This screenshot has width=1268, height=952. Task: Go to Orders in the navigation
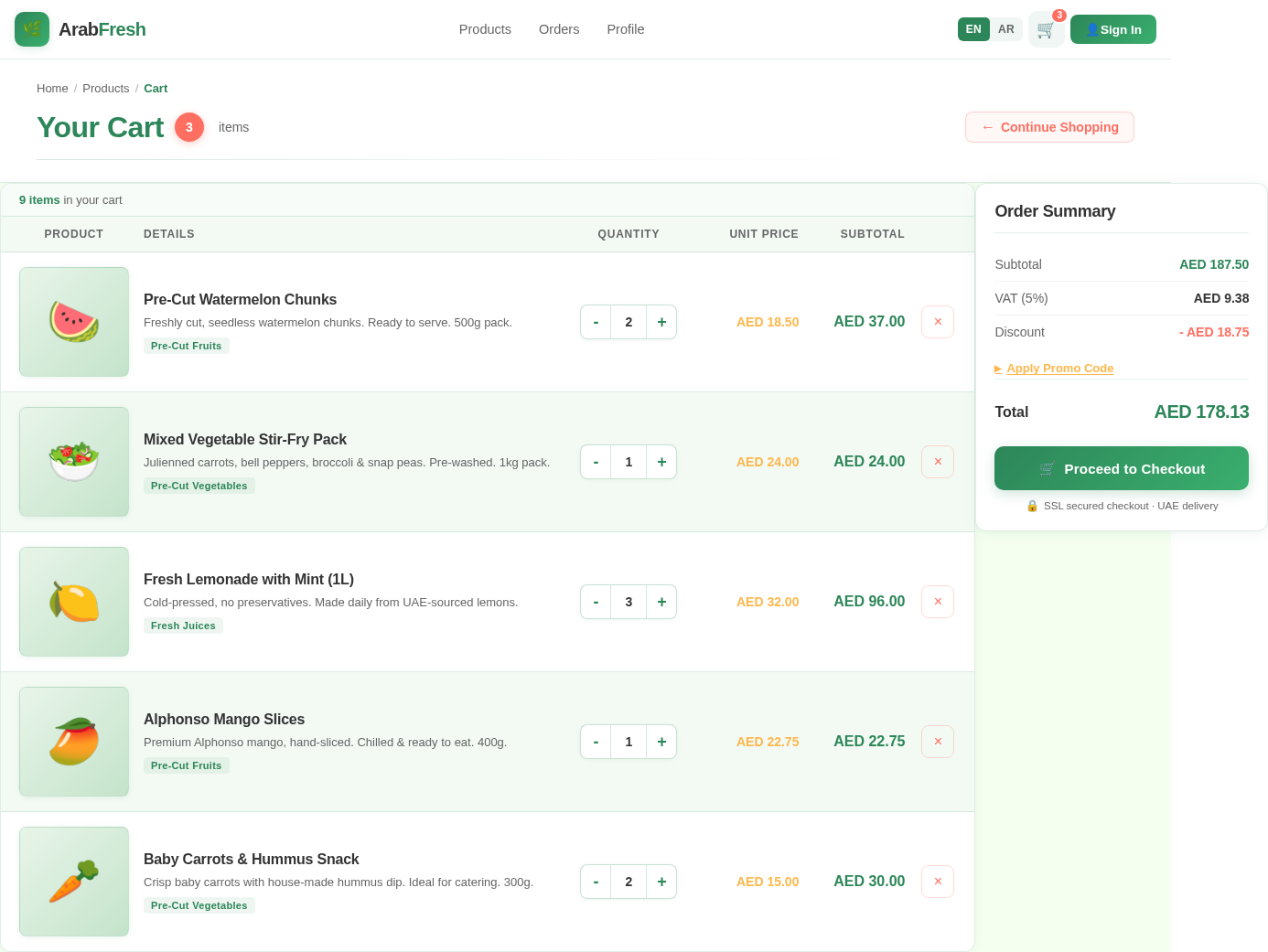click(x=559, y=29)
